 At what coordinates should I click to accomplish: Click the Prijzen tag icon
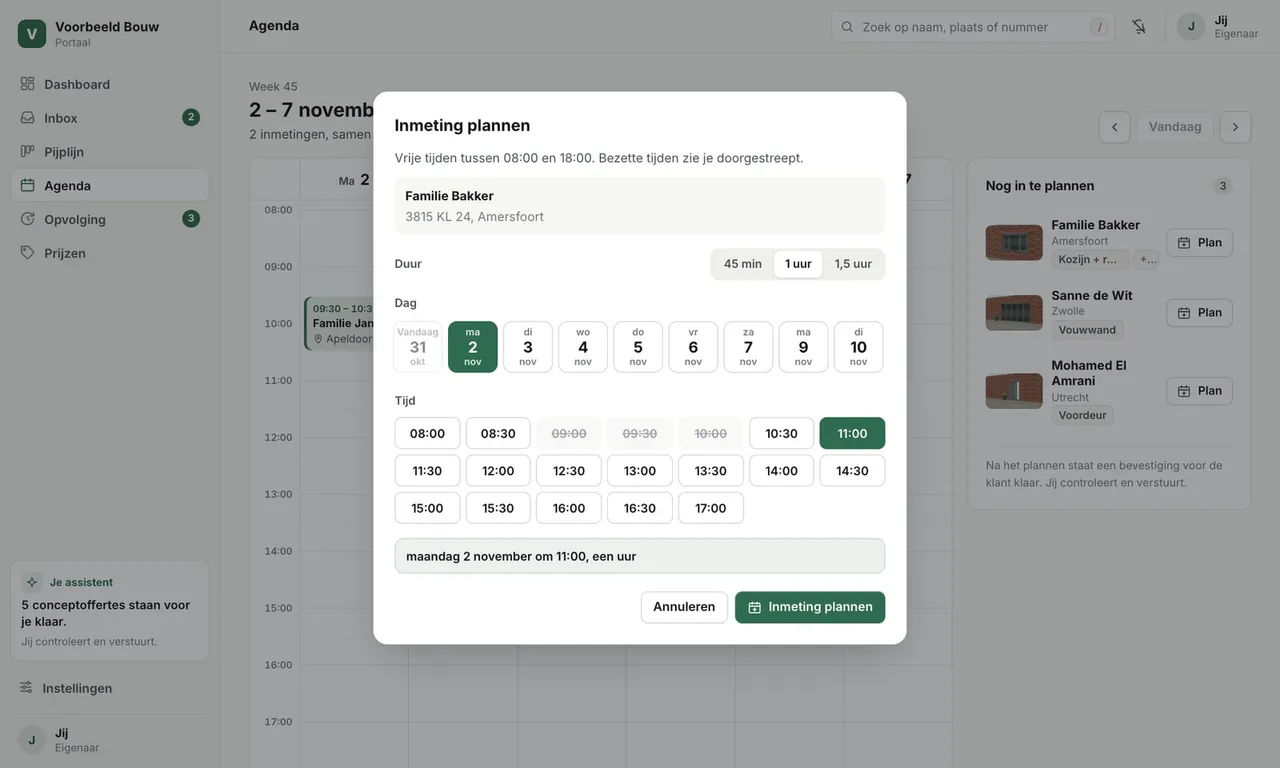pos(28,253)
